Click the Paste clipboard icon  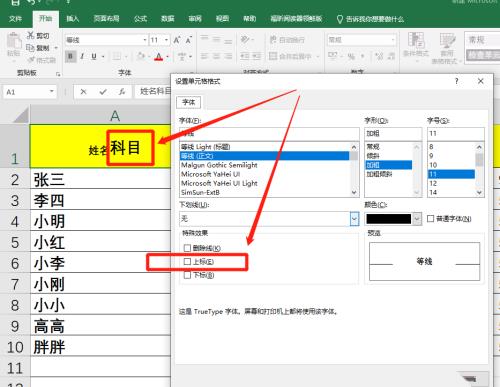pos(14,41)
